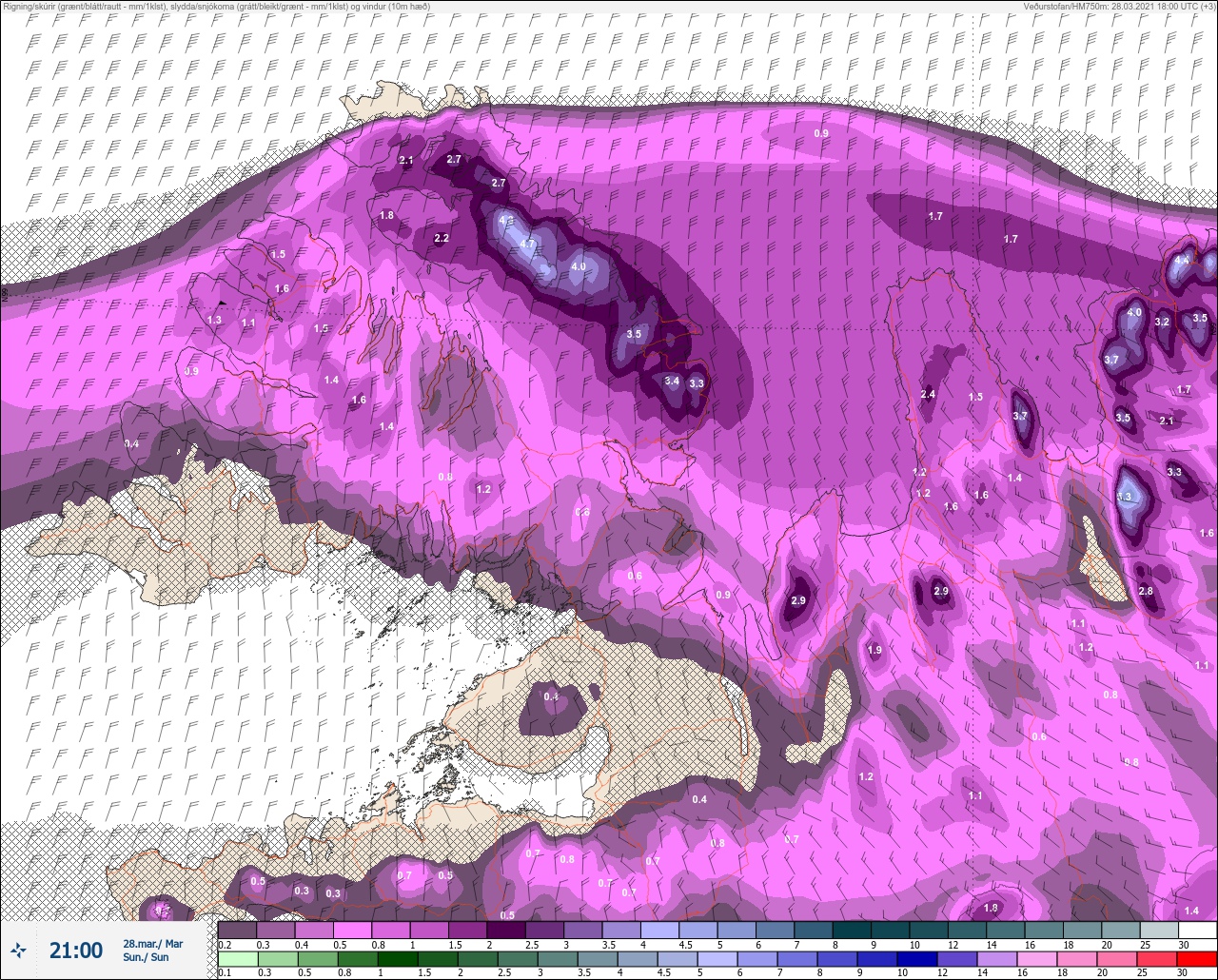The height and width of the screenshot is (980, 1218).
Task: Select the weekday text 'Sun./ Sun'
Action: pyautogui.click(x=146, y=957)
